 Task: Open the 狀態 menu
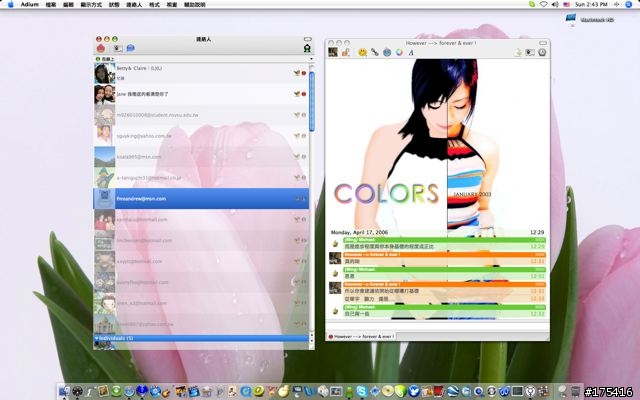click(x=114, y=4)
